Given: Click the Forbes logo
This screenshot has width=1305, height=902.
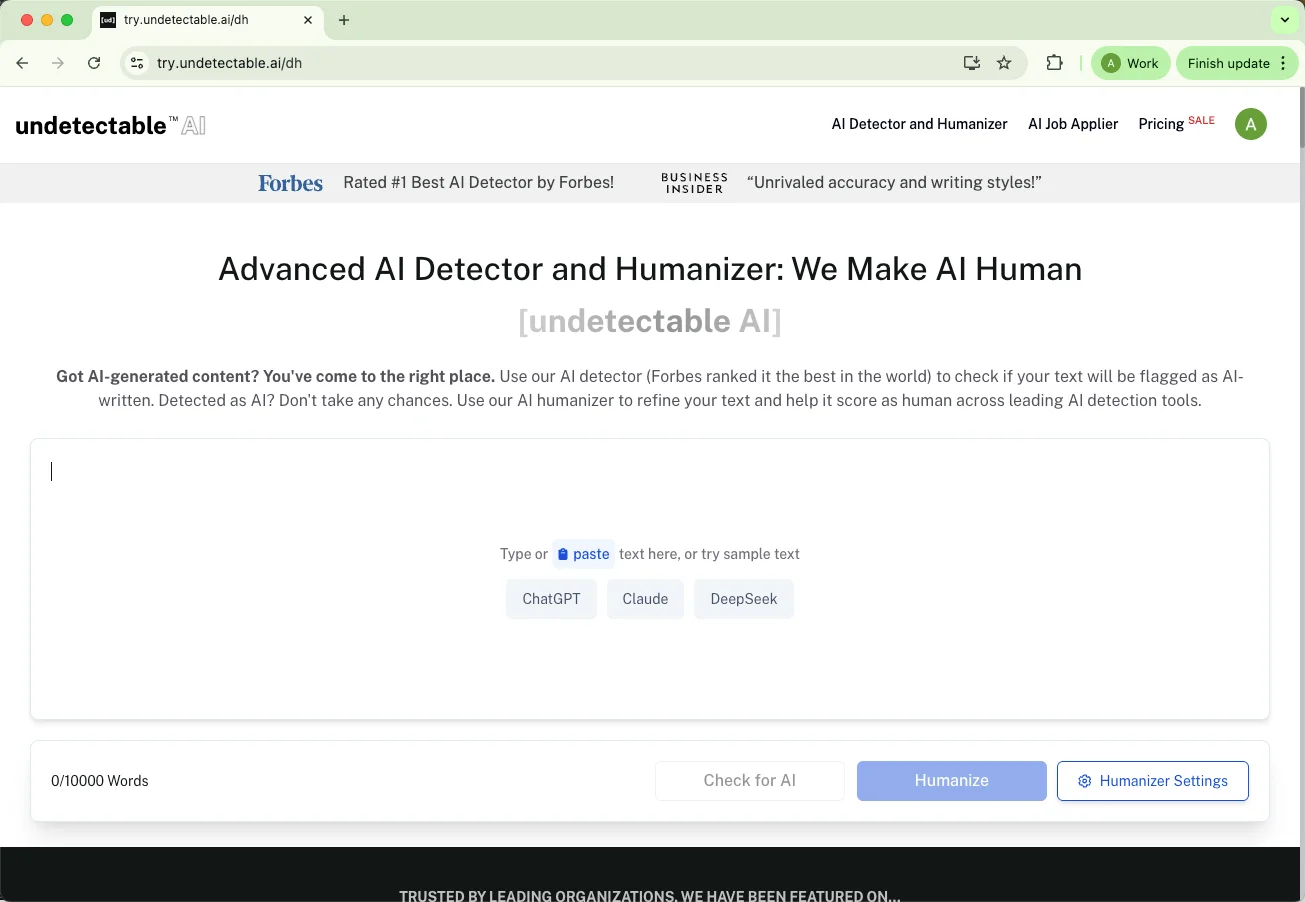Looking at the screenshot, I should point(290,182).
